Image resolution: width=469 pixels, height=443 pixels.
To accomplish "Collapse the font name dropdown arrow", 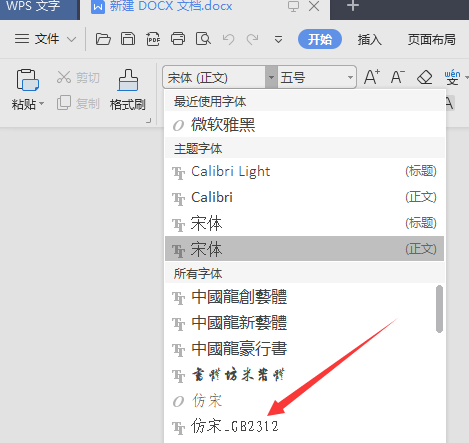I will coord(271,77).
